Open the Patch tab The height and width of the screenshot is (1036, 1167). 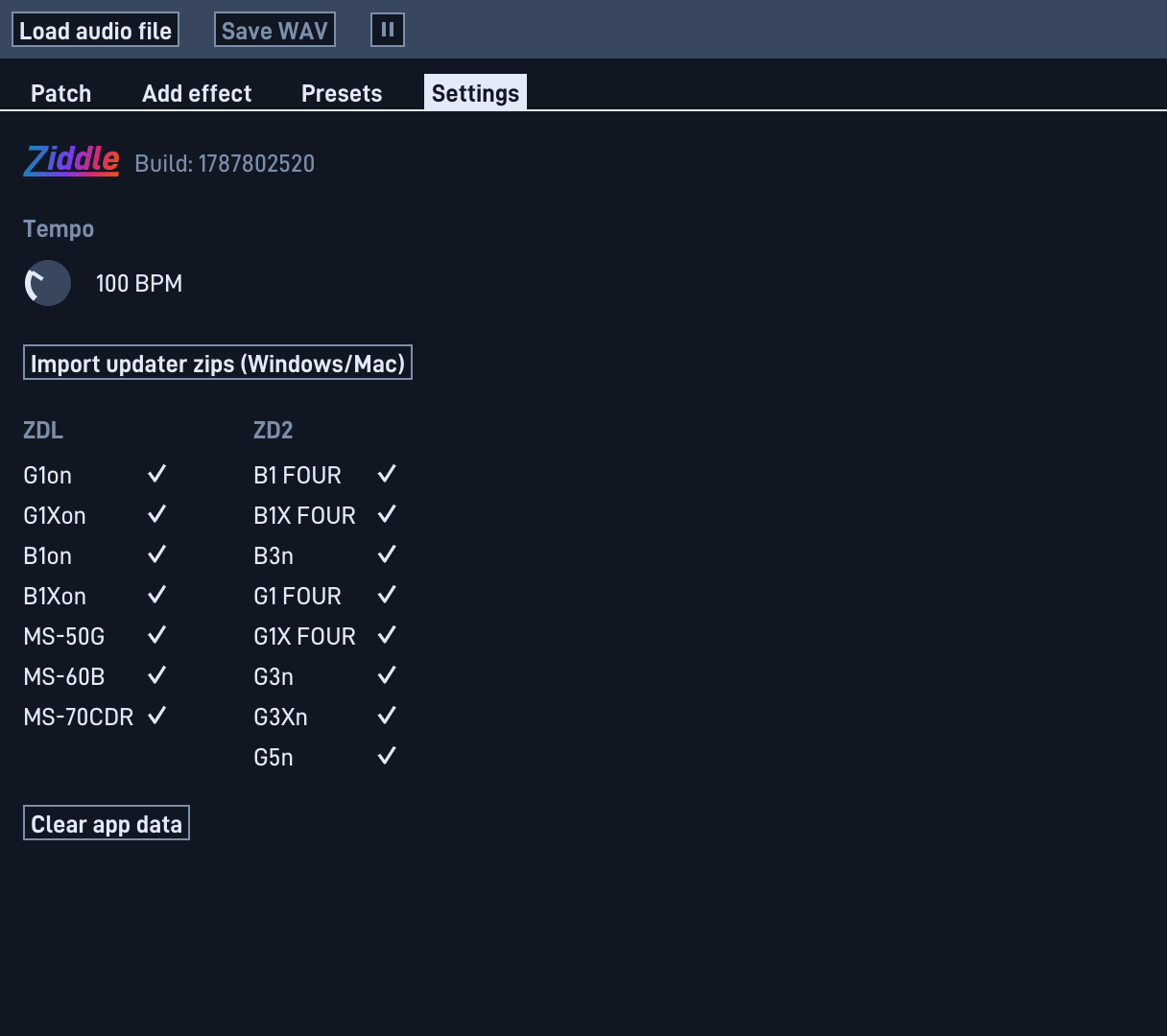tap(61, 93)
